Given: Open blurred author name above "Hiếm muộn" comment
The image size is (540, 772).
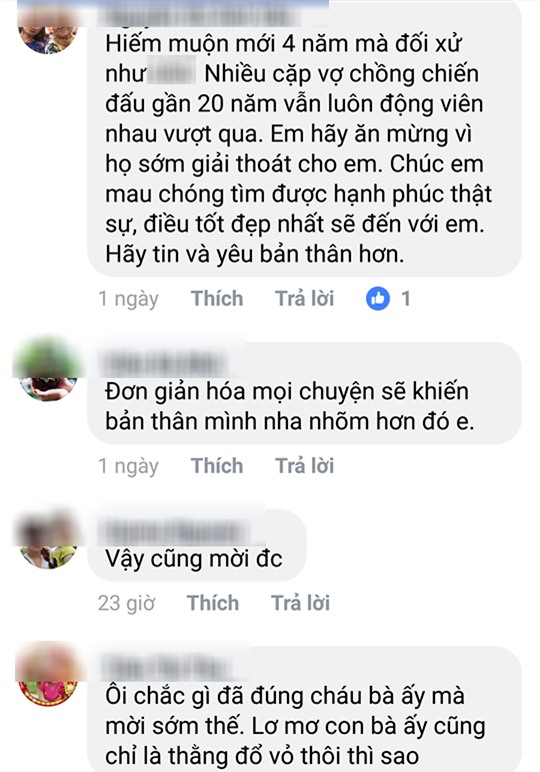Looking at the screenshot, I should click(199, 16).
